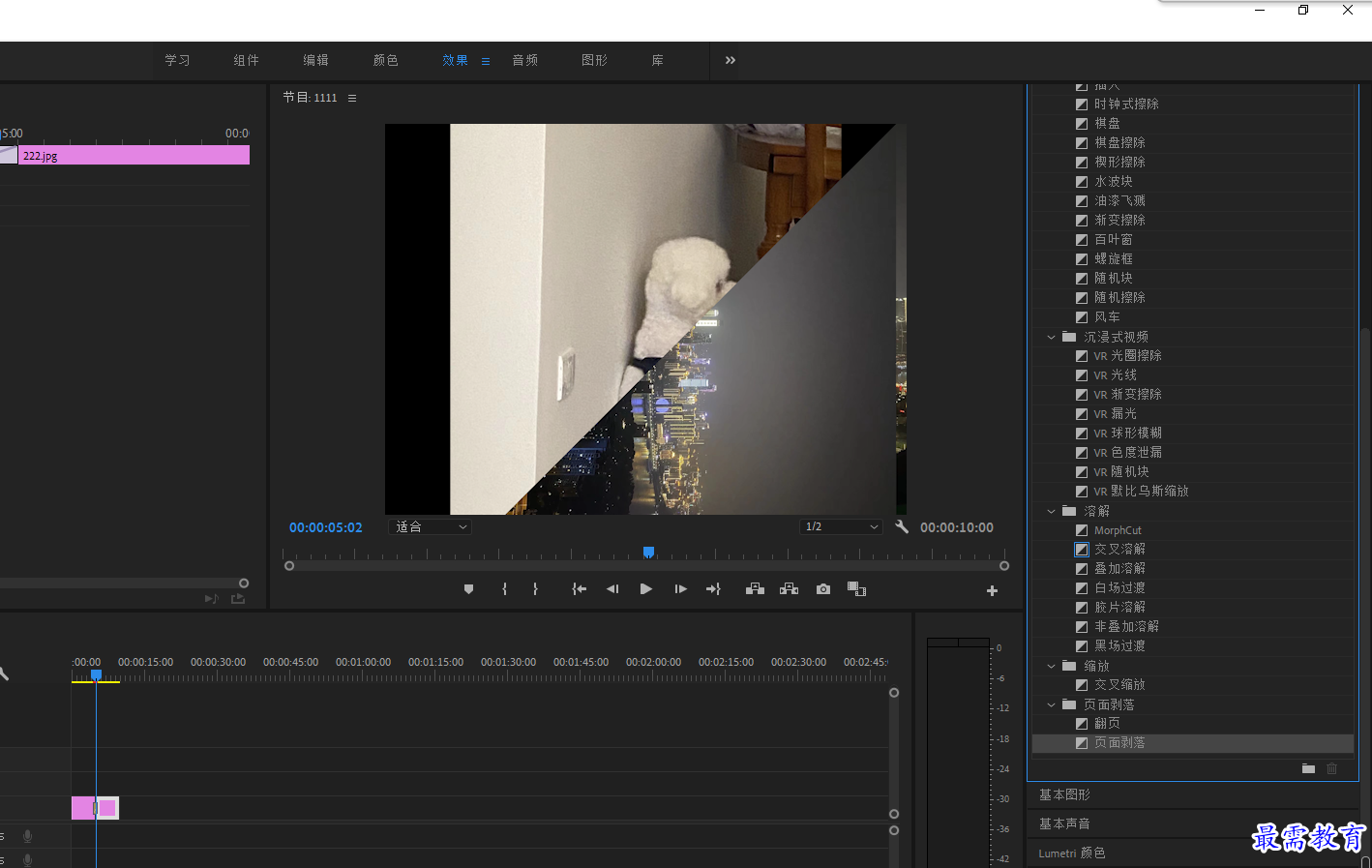The width and height of the screenshot is (1372, 868).
Task: Click the Extract button
Action: click(x=790, y=589)
